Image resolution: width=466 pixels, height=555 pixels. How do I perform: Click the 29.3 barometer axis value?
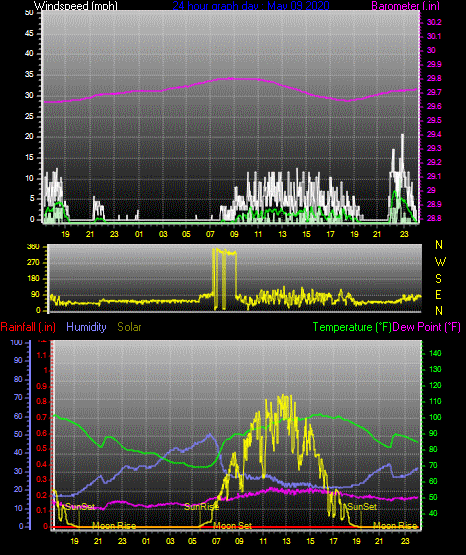(434, 148)
